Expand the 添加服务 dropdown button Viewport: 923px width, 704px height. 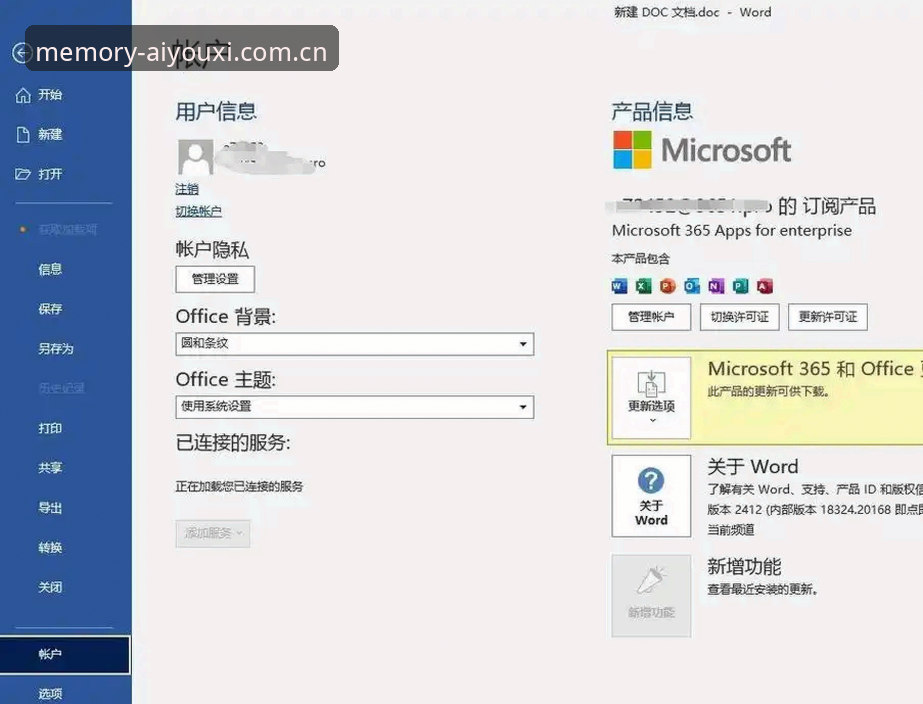(213, 533)
